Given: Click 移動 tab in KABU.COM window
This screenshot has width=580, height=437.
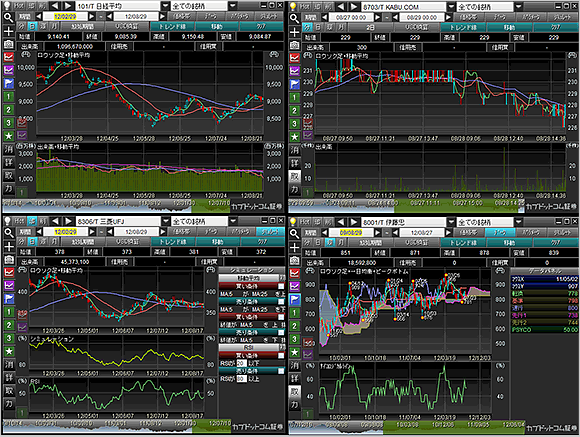Looking at the screenshot, I should [x=509, y=27].
